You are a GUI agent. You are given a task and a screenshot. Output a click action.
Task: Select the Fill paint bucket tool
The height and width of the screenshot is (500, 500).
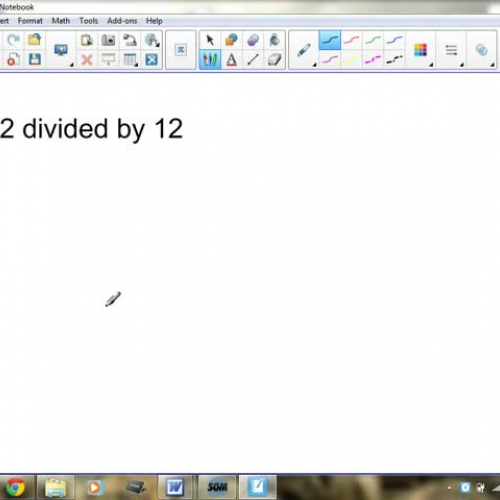click(x=274, y=40)
